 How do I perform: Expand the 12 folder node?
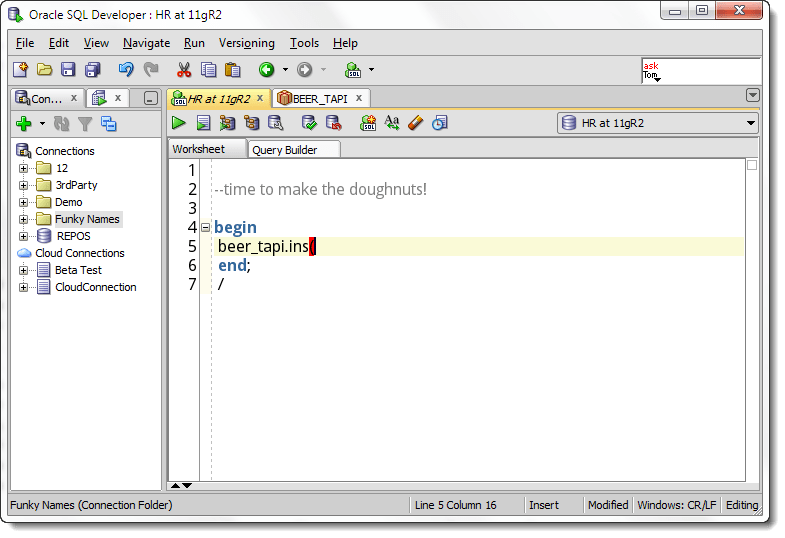click(x=24, y=169)
